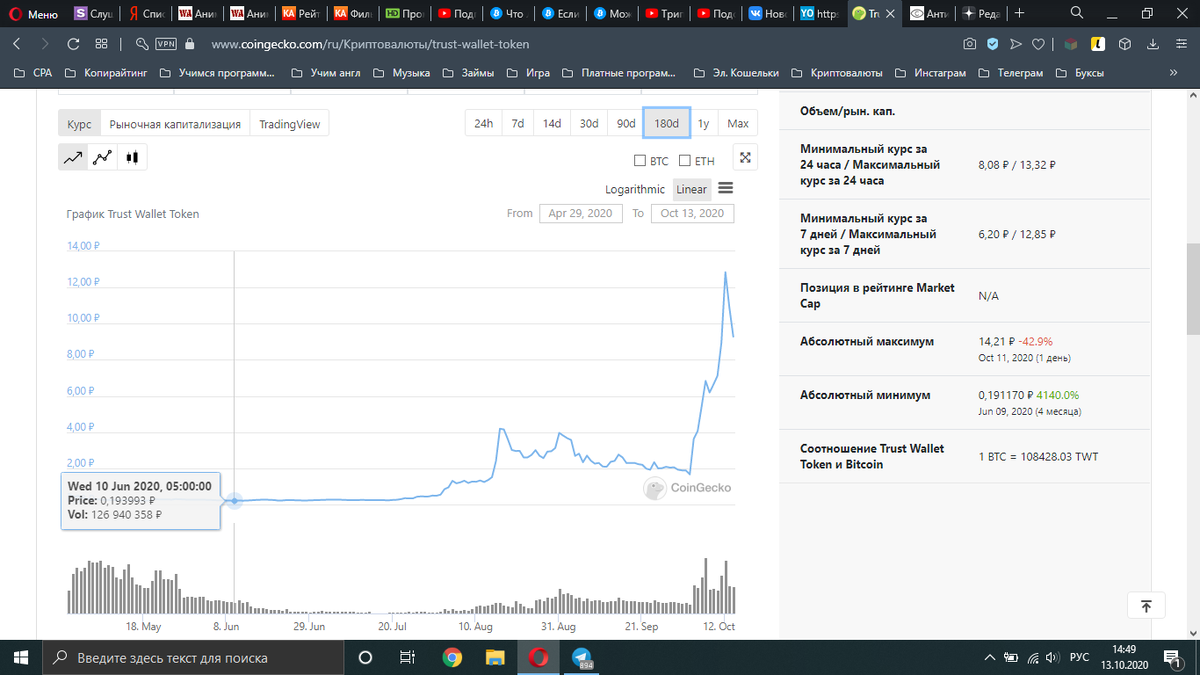Open the send flow arrow icon
Viewport: 1200px width, 675px height.
[x=1016, y=44]
